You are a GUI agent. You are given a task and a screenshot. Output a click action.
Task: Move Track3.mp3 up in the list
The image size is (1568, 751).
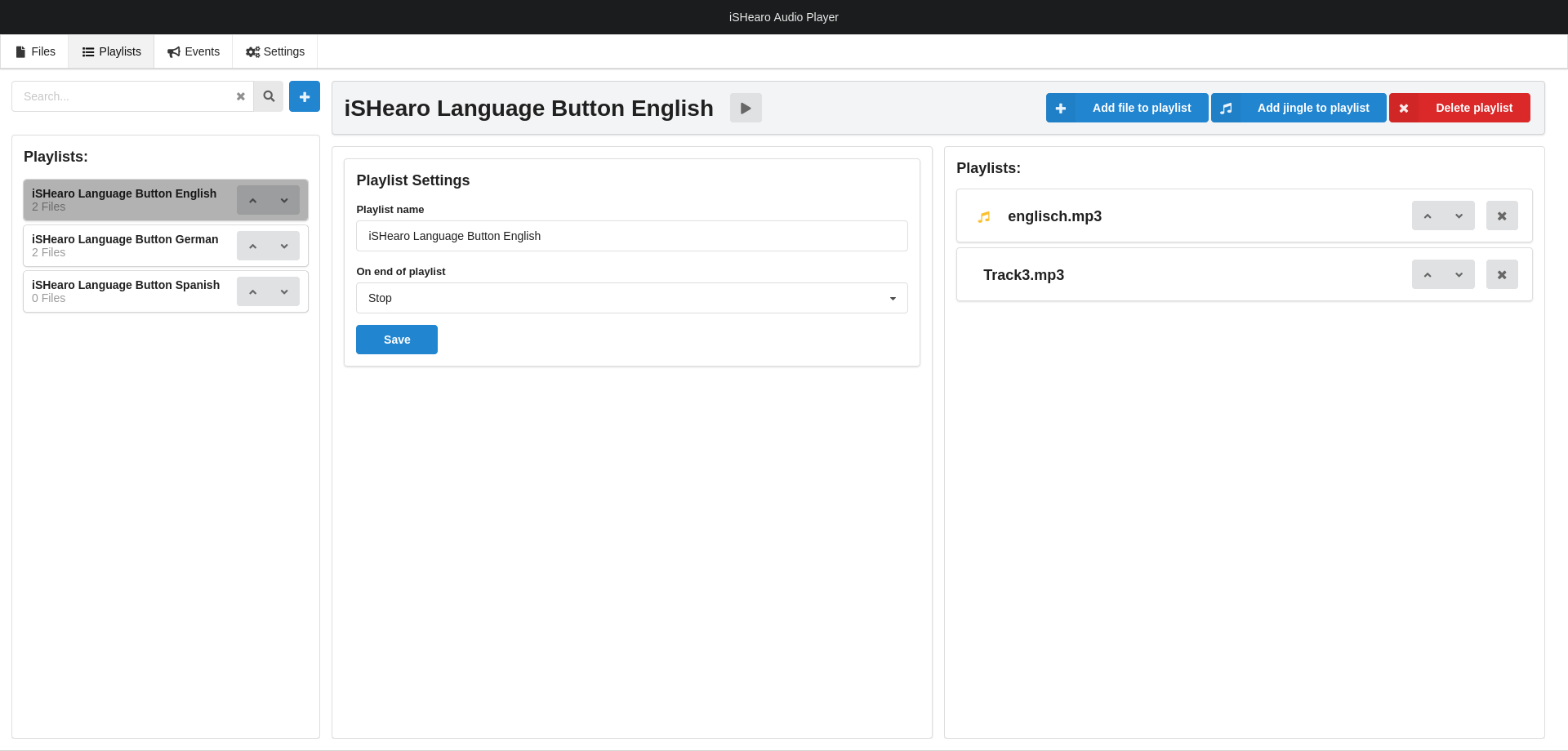(x=1428, y=275)
